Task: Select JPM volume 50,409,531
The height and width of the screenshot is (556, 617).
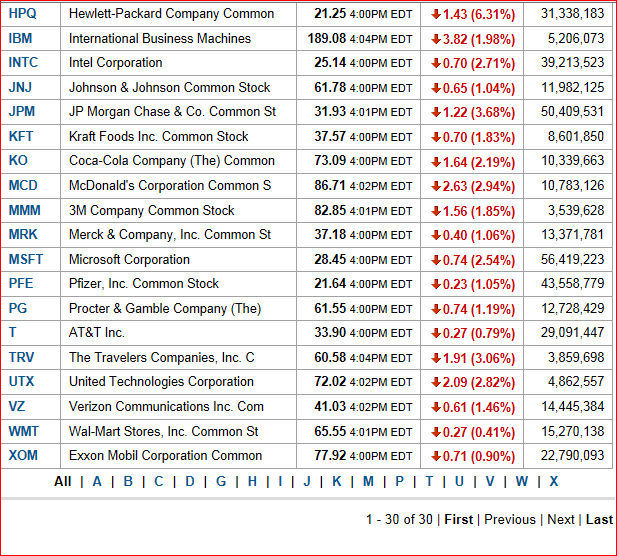Action: [572, 112]
